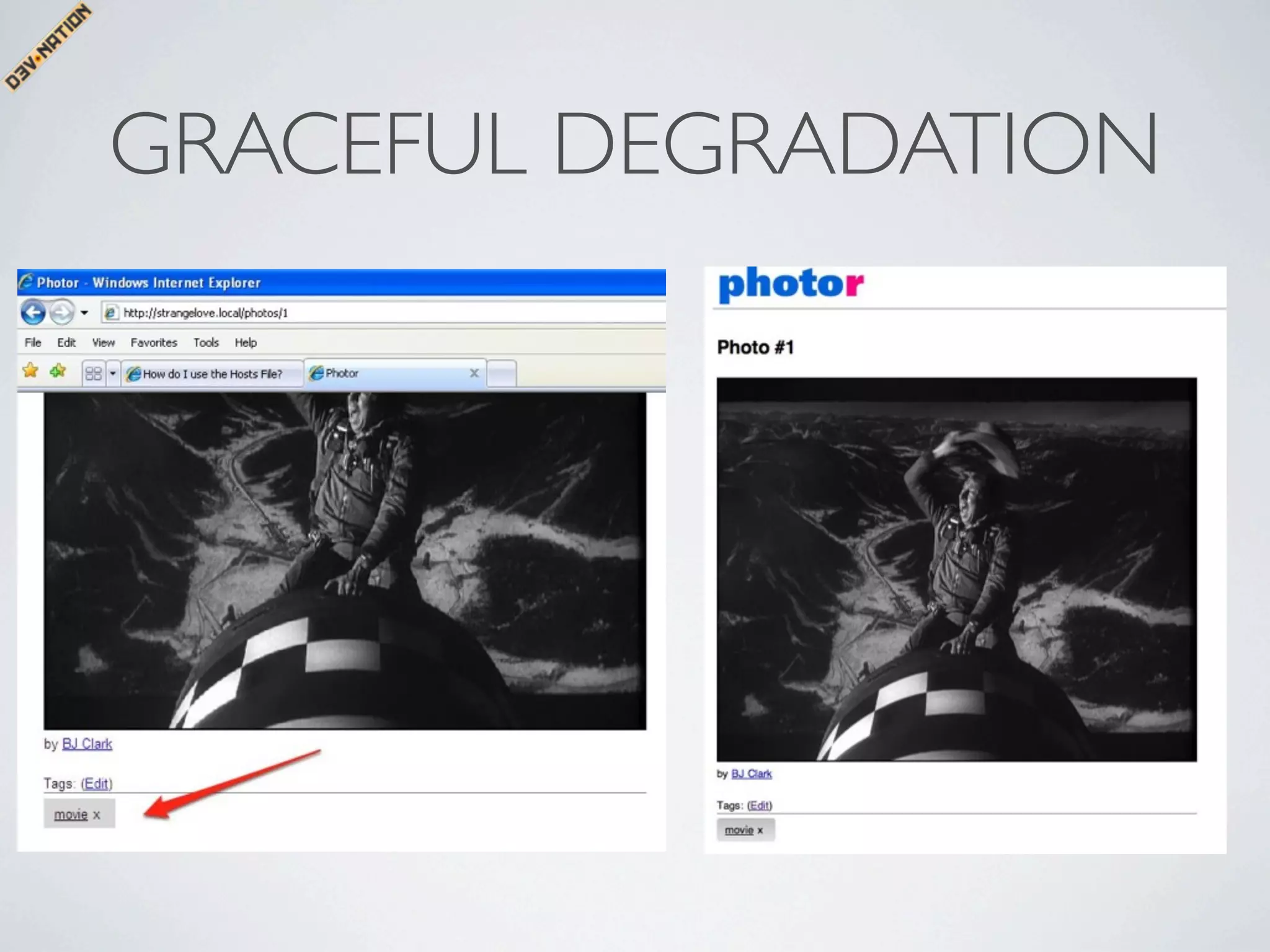Viewport: 1270px width, 952px height.
Task: Click the movie tag link in IE window
Action: click(71, 814)
